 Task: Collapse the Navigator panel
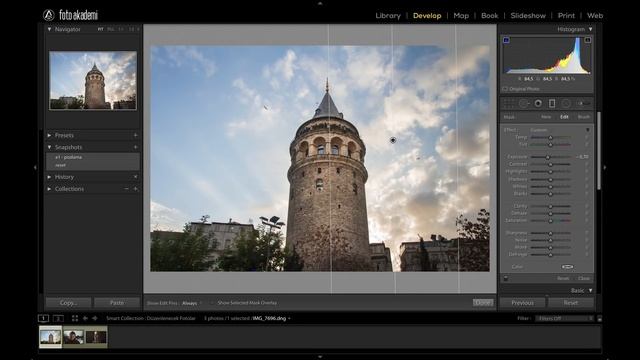coord(49,29)
